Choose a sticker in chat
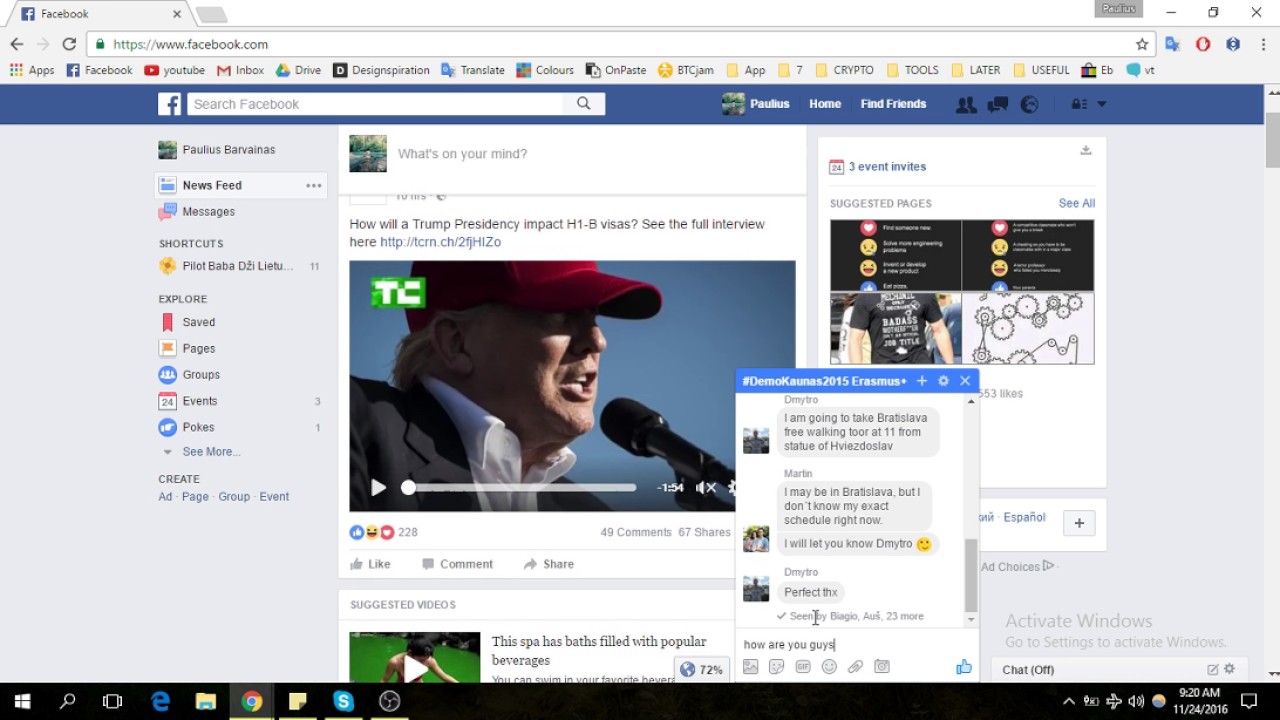The height and width of the screenshot is (720, 1280). click(776, 667)
